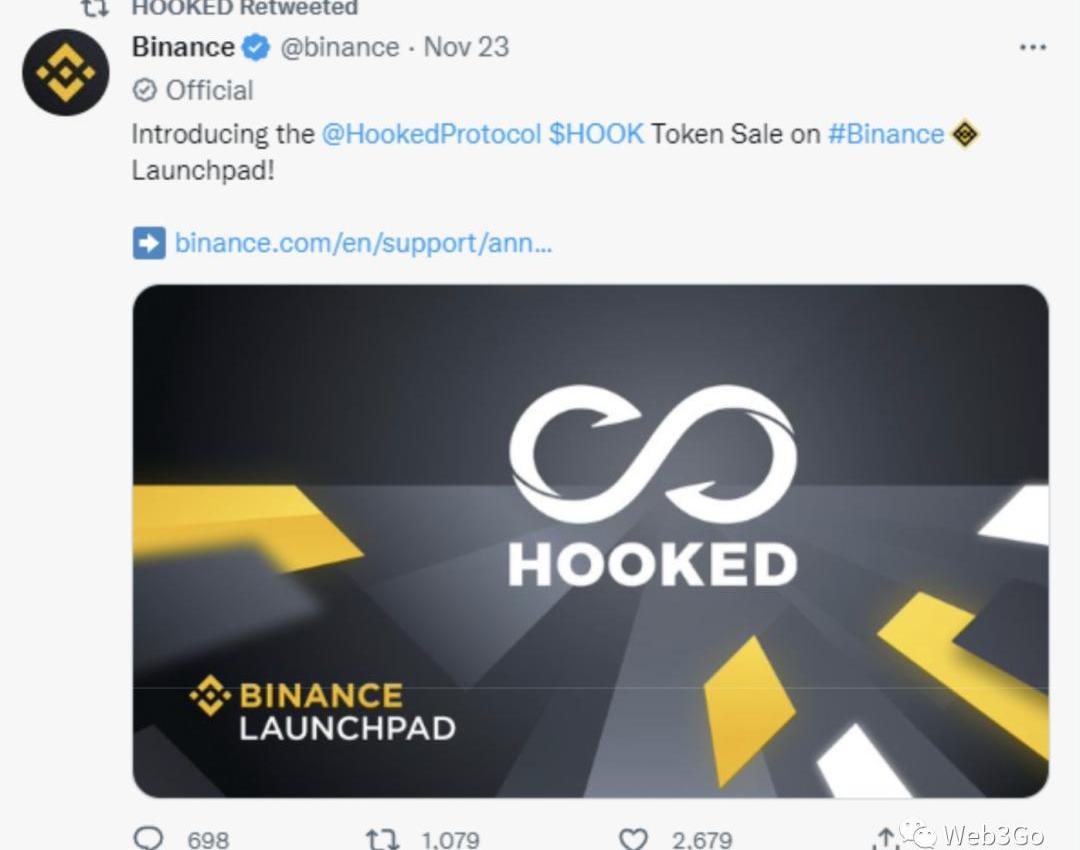Open the tweet's Nov 23 timestamp

point(466,48)
